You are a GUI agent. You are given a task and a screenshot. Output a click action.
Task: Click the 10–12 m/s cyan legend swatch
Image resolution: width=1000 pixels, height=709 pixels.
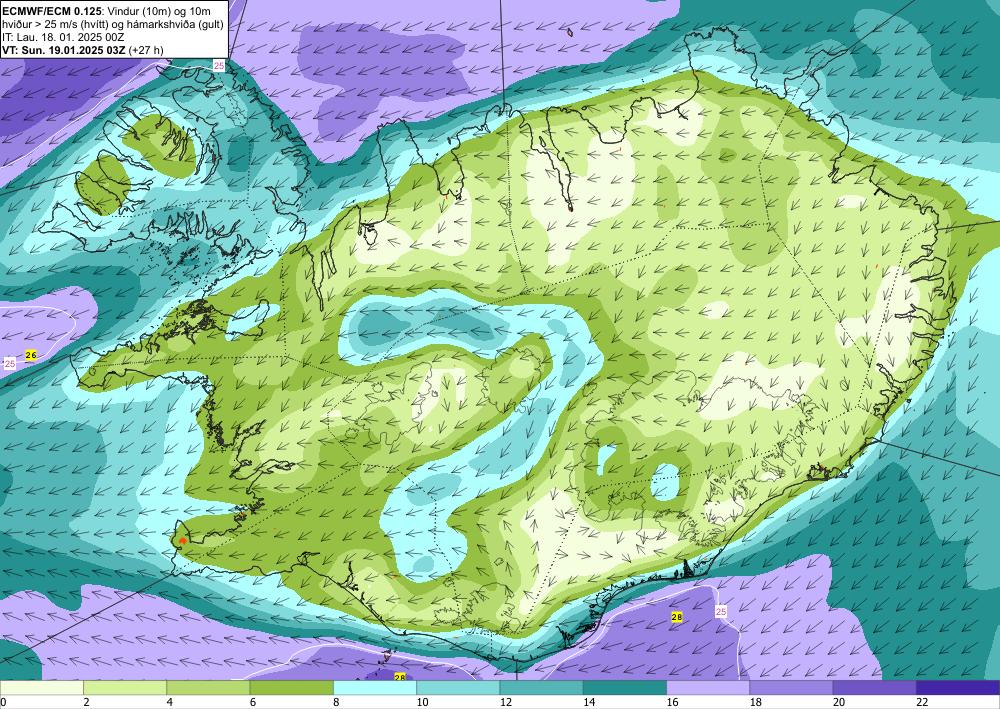click(458, 688)
